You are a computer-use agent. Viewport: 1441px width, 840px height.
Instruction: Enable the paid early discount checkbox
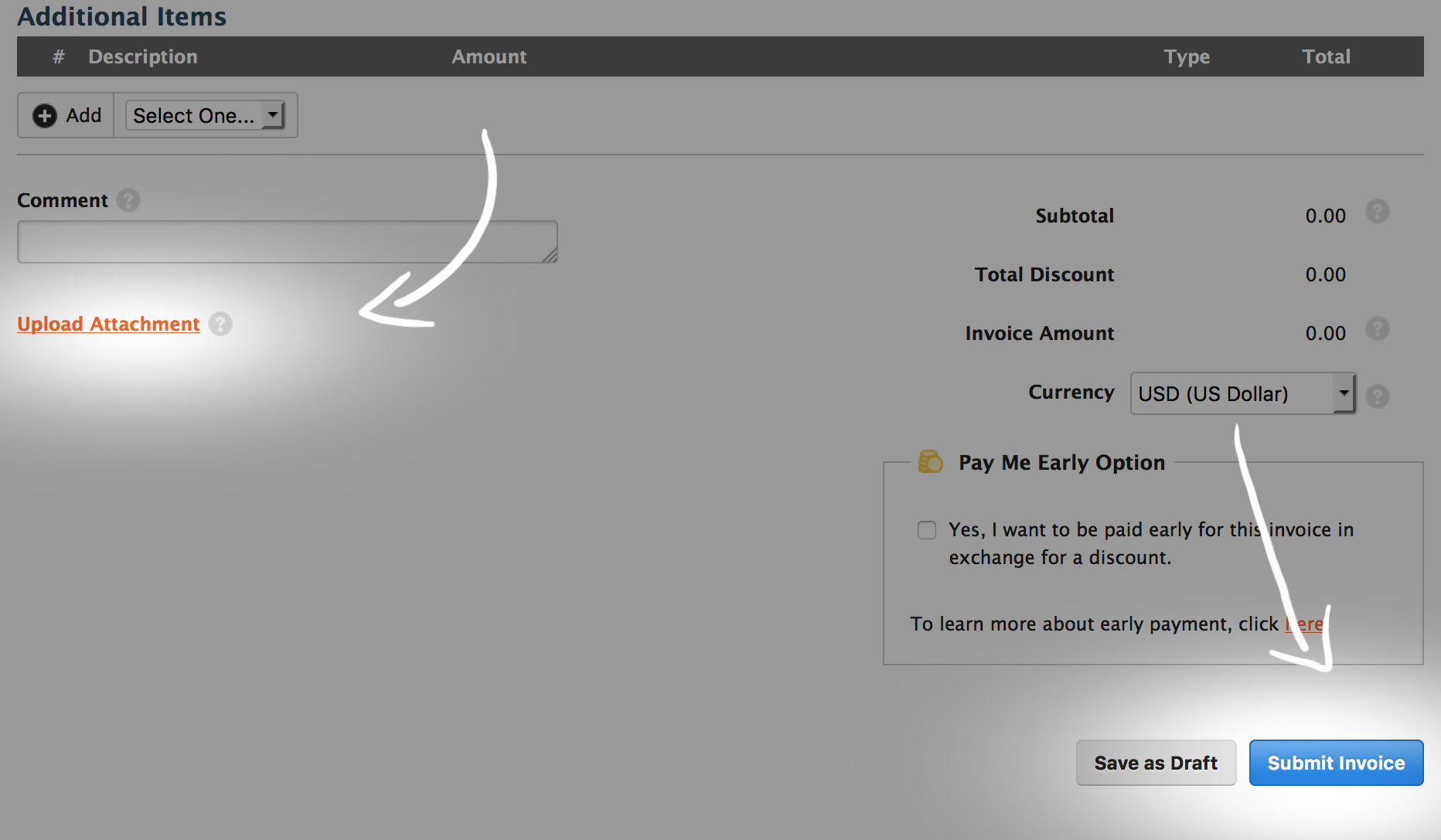click(x=927, y=530)
